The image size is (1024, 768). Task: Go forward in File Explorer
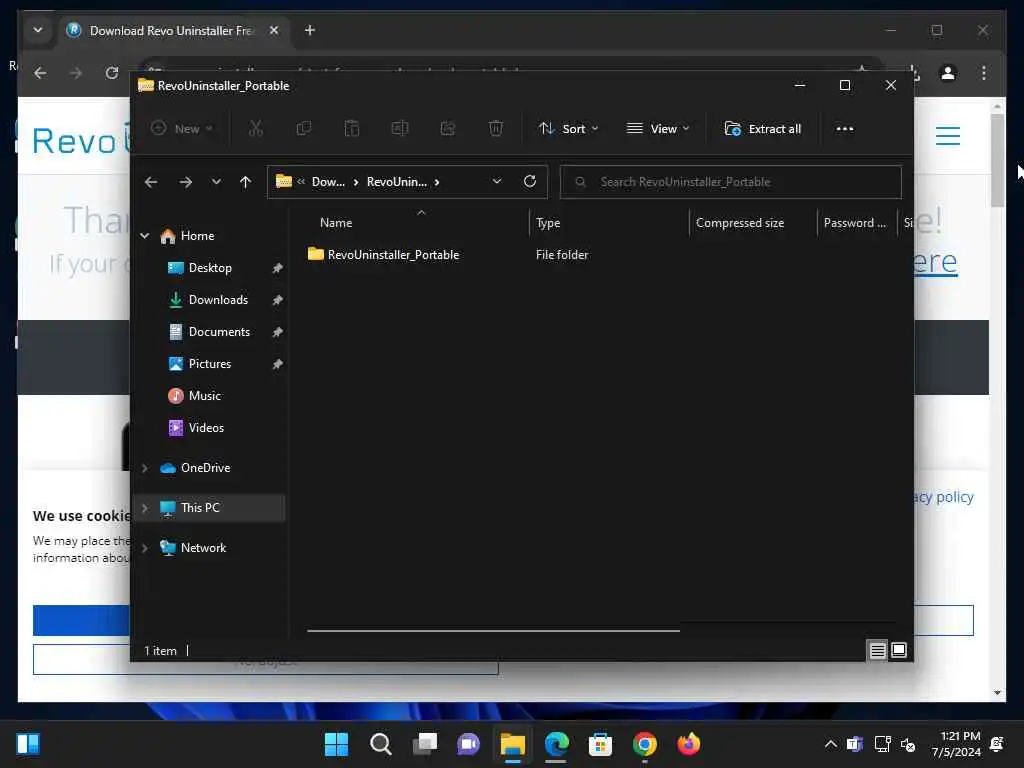[185, 182]
